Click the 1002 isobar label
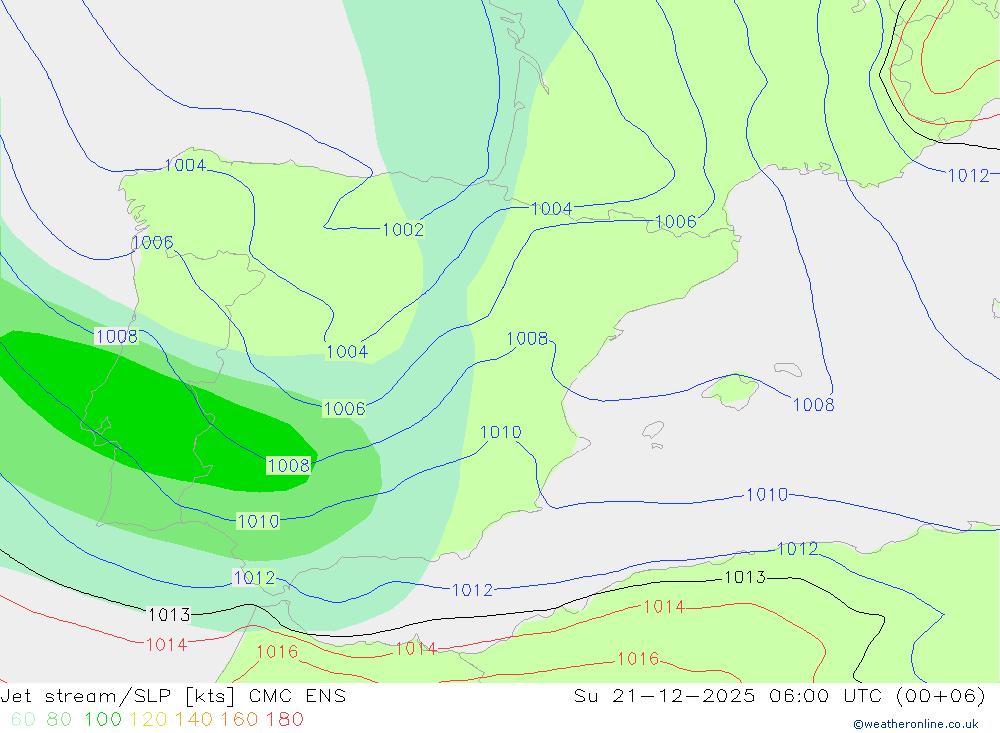This screenshot has width=1000, height=733. (403, 230)
